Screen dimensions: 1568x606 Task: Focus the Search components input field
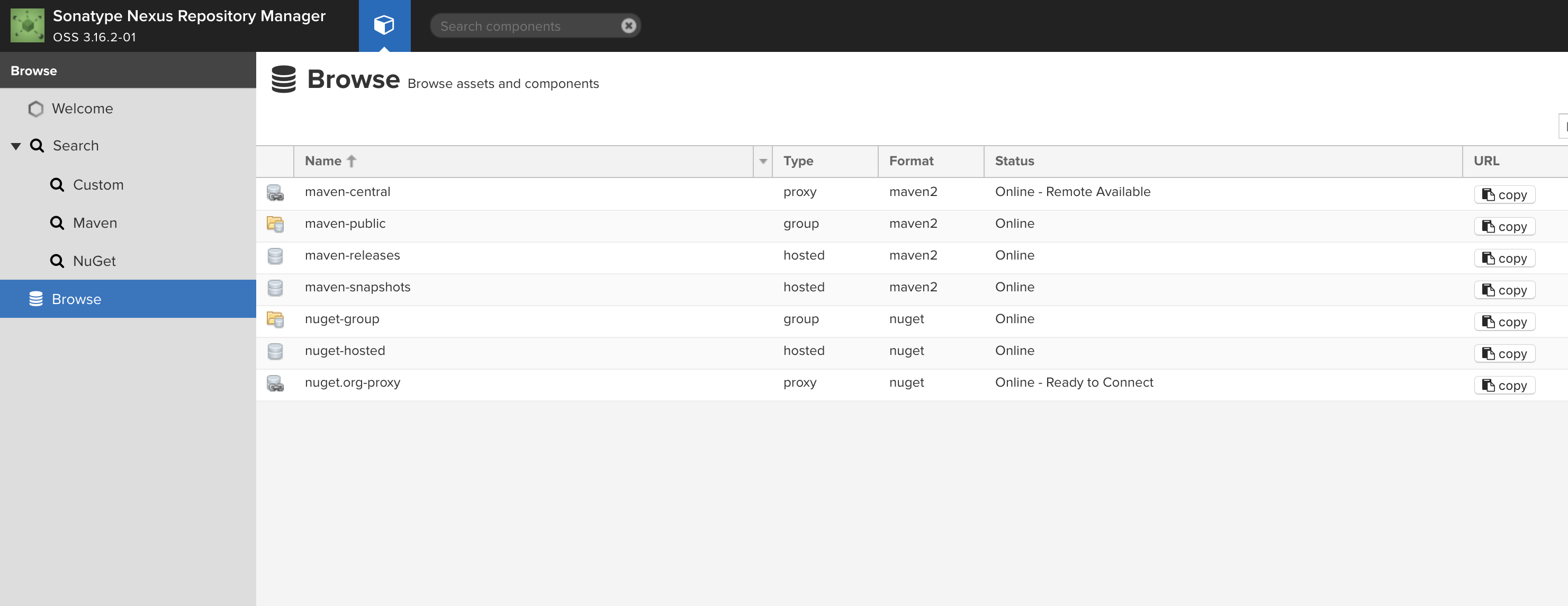click(527, 26)
